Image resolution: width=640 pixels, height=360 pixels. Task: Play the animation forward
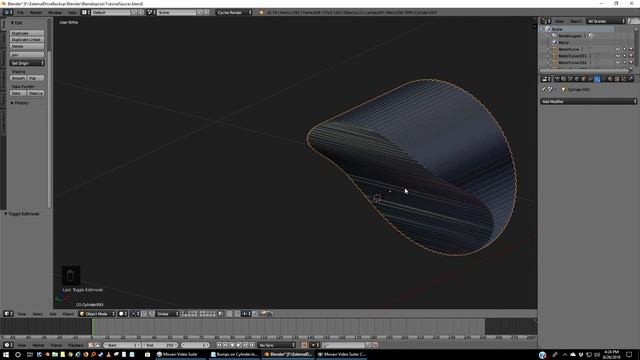tap(239, 345)
